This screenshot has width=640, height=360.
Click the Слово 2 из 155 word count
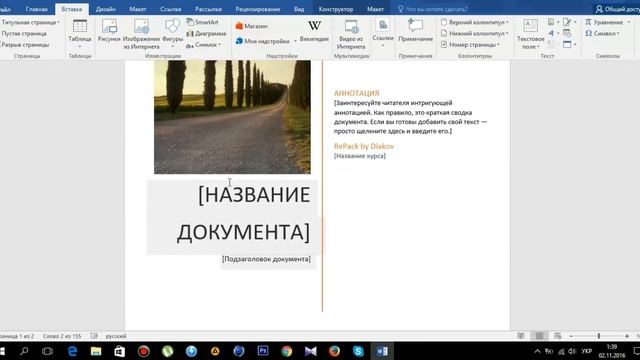[62, 336]
